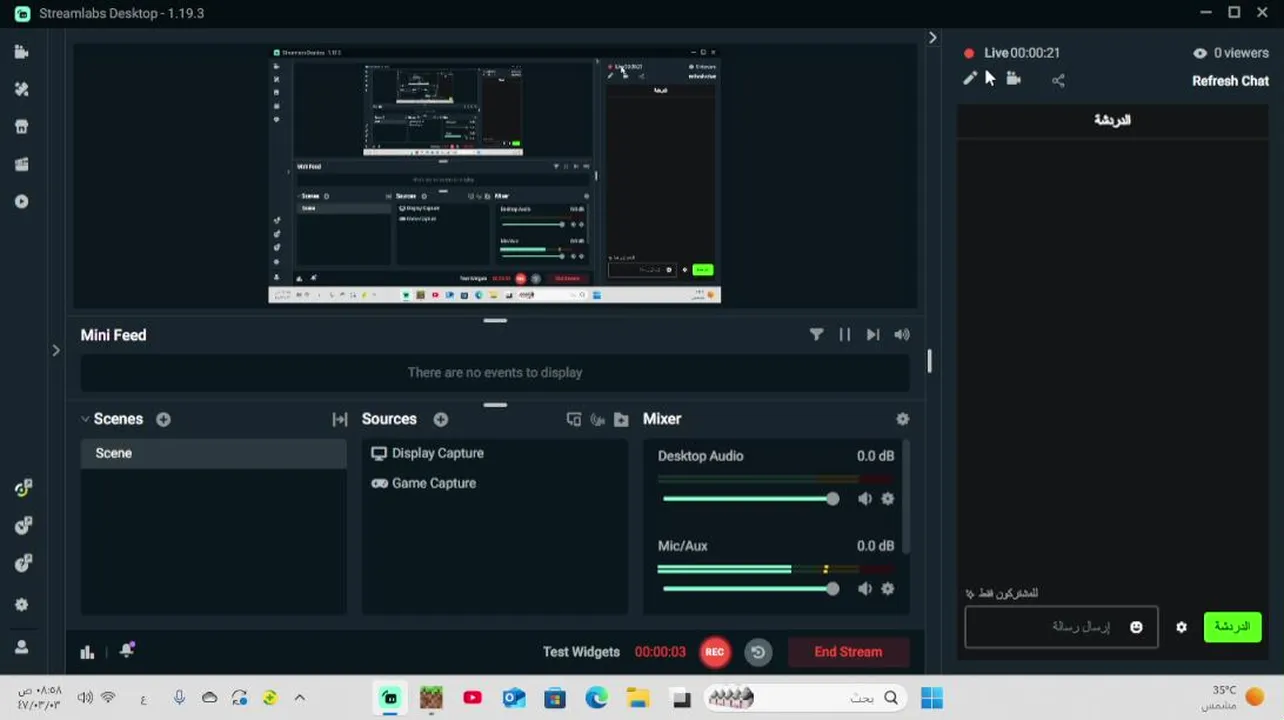This screenshot has width=1284, height=720.
Task: Skip the current alert in Mini Feed
Action: click(873, 335)
